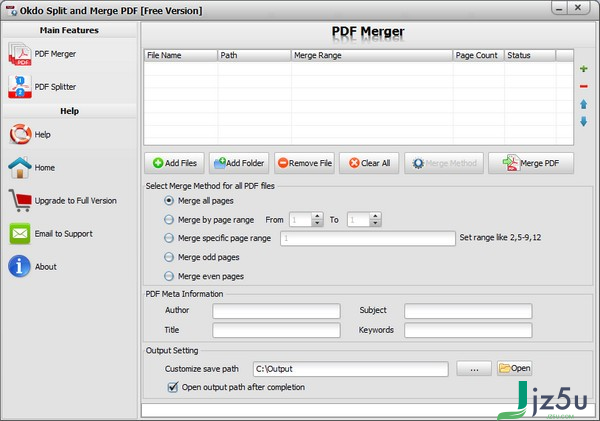Click the Subject input field
The height and width of the screenshot is (421, 600).
pyautogui.click(x=468, y=311)
